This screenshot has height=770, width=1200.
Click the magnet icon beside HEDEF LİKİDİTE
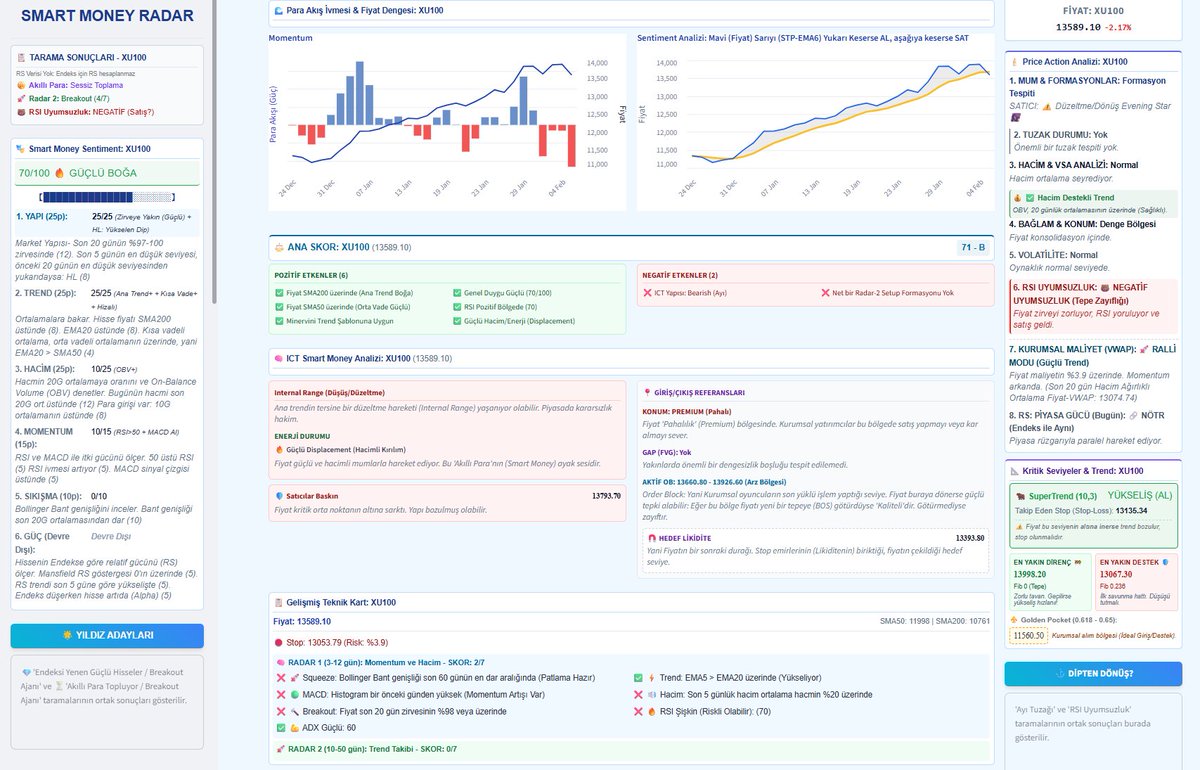[x=652, y=538]
